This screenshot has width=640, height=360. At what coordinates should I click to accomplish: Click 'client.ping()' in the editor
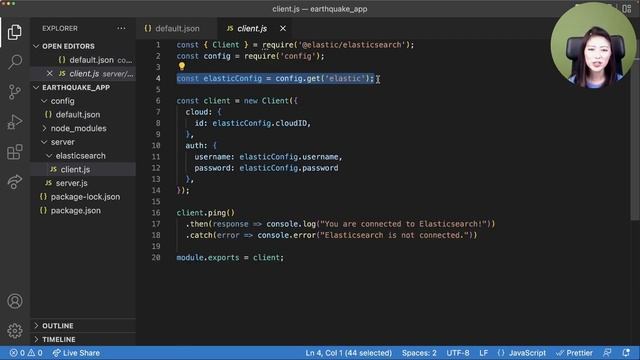click(205, 213)
